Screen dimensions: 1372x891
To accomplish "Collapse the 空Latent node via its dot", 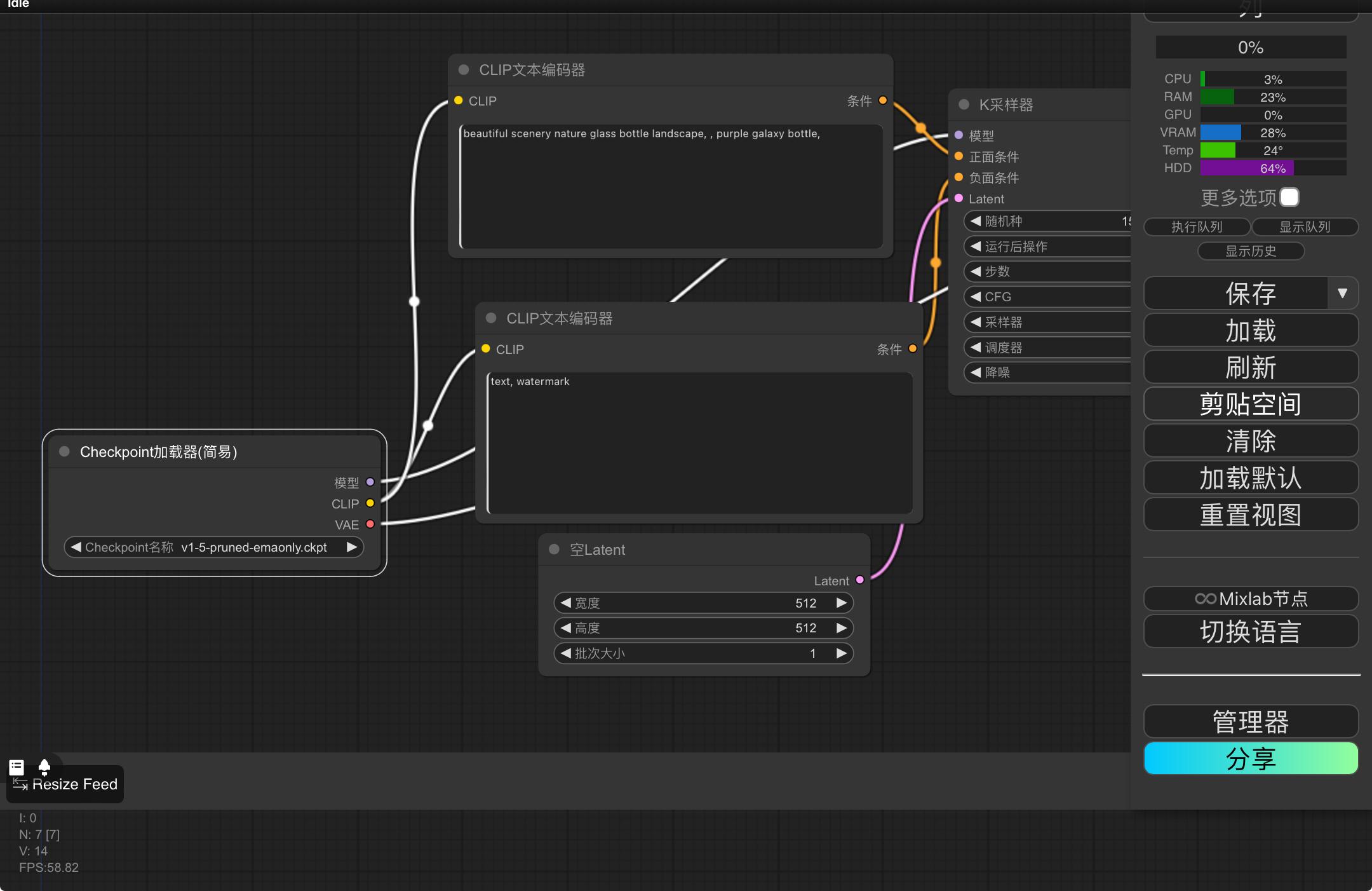I will 554,549.
